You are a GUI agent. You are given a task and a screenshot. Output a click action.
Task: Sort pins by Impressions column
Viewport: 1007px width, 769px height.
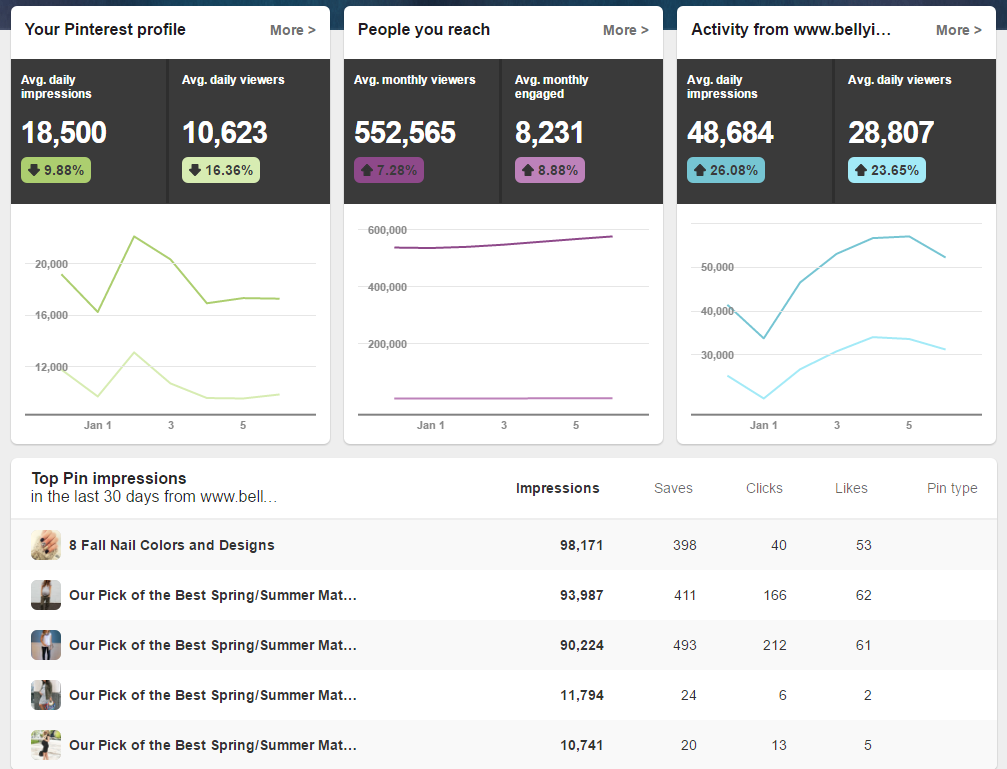pyautogui.click(x=557, y=488)
